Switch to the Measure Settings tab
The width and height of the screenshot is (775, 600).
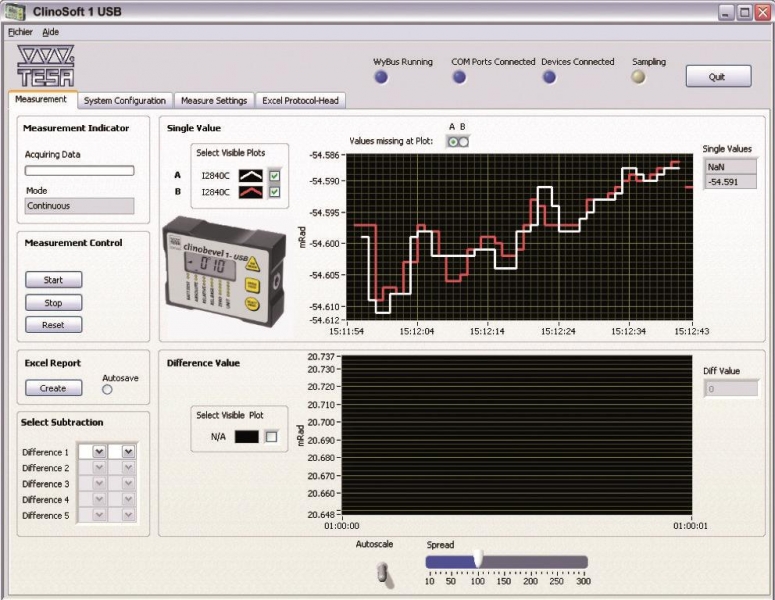pyautogui.click(x=214, y=100)
